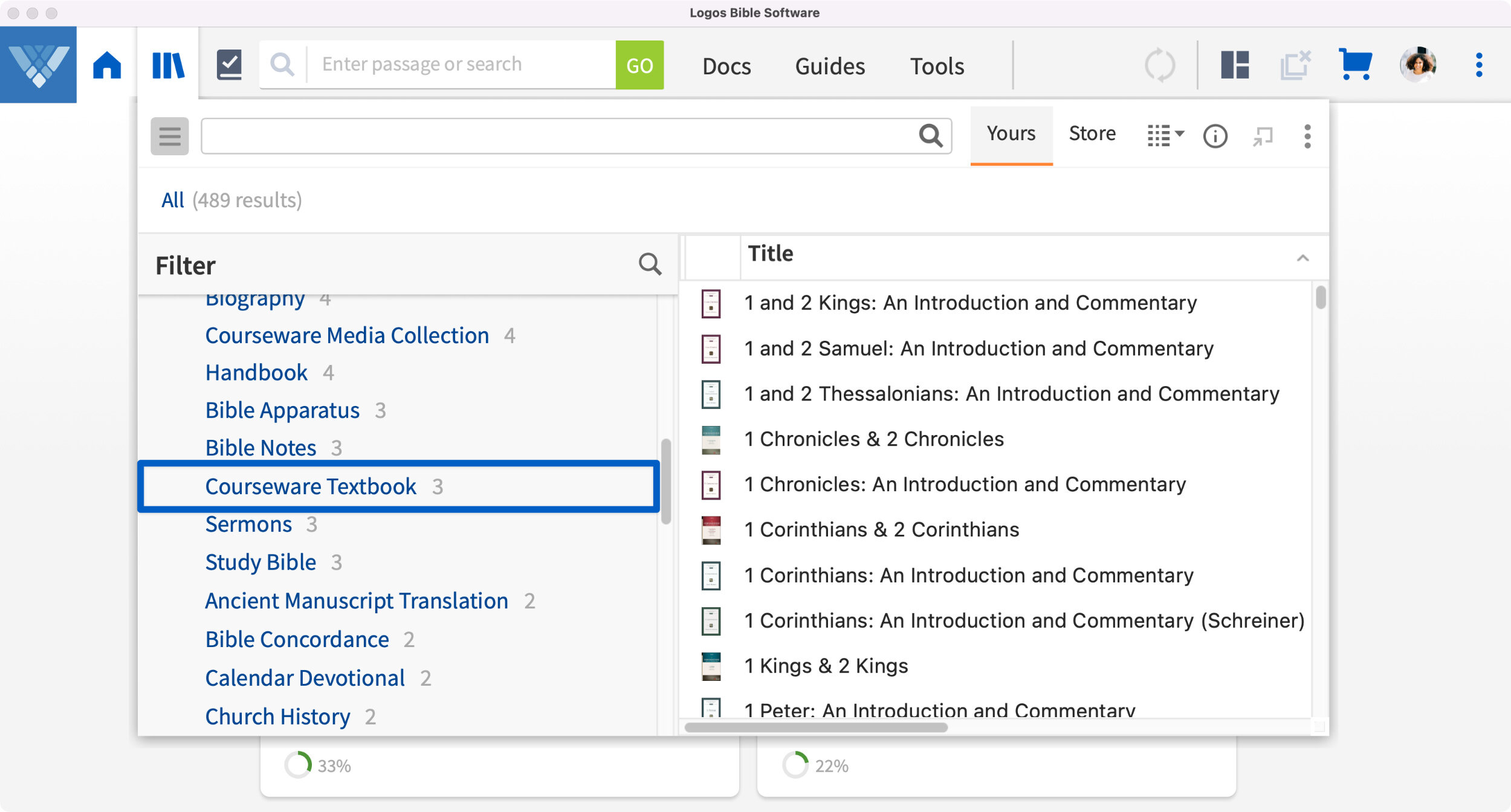Image resolution: width=1511 pixels, height=812 pixels.
Task: Switch to the Store tab
Action: point(1092,134)
